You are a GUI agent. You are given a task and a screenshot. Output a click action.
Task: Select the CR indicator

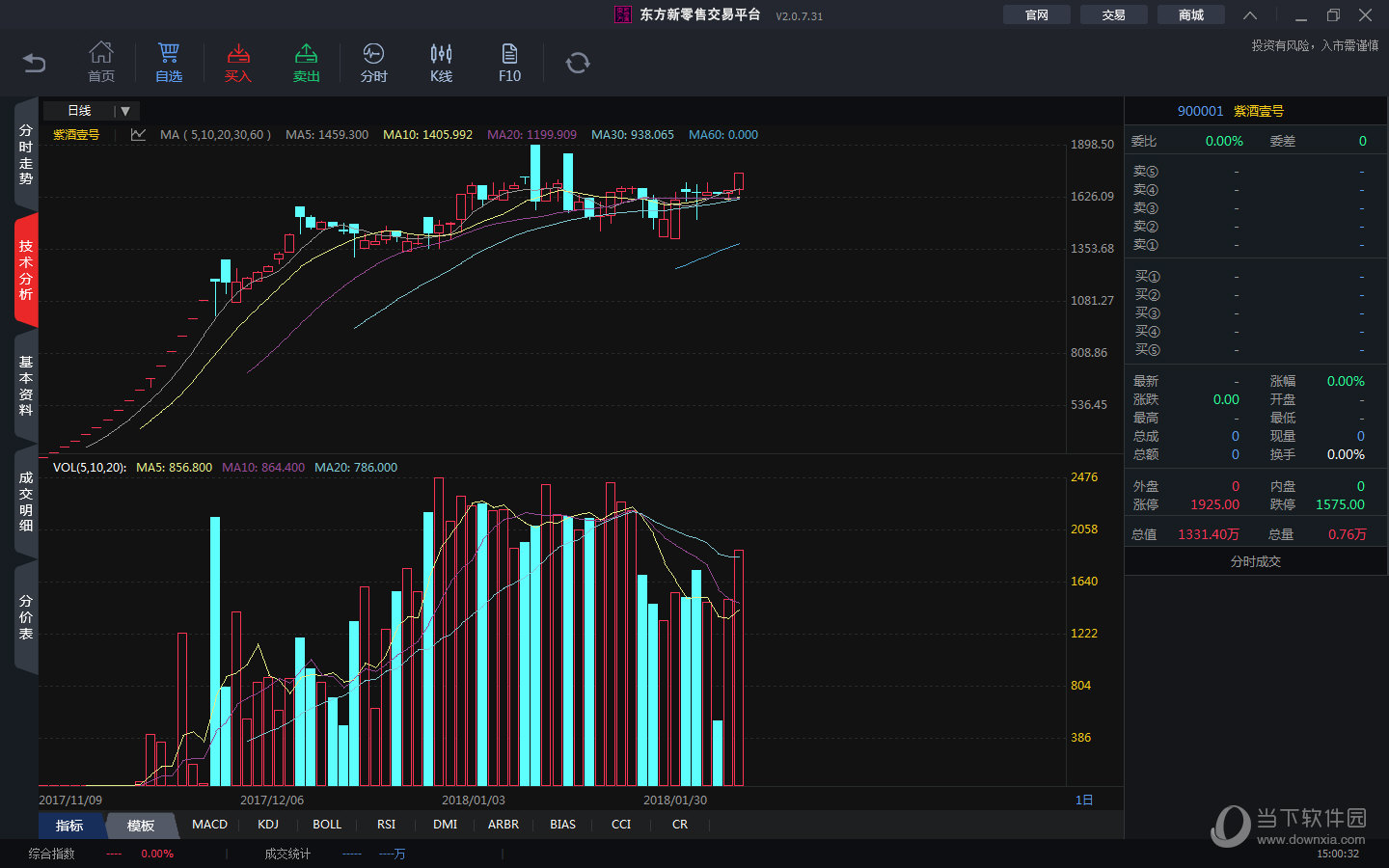click(x=680, y=825)
